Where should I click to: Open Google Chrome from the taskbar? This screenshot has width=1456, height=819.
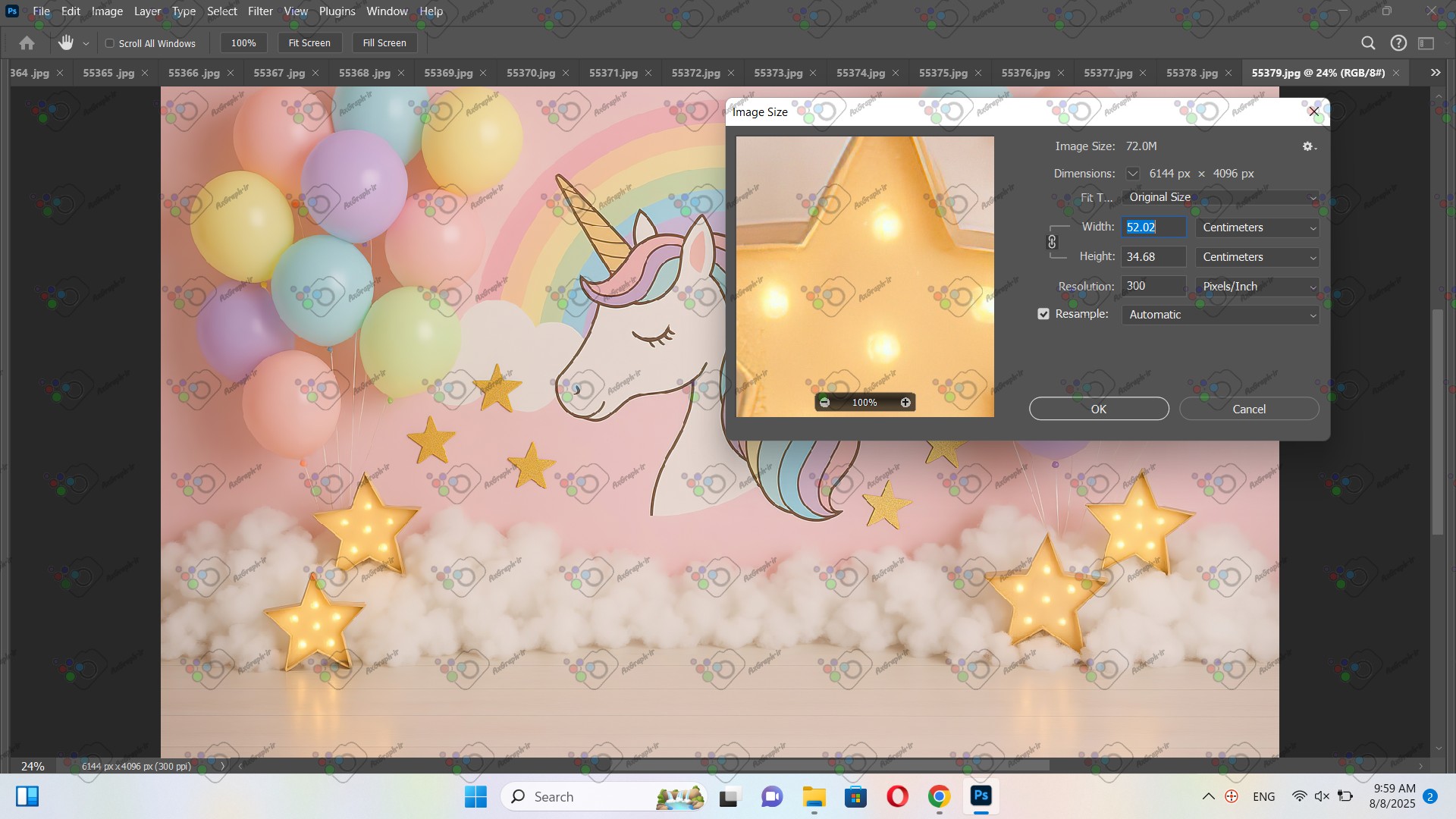tap(939, 797)
